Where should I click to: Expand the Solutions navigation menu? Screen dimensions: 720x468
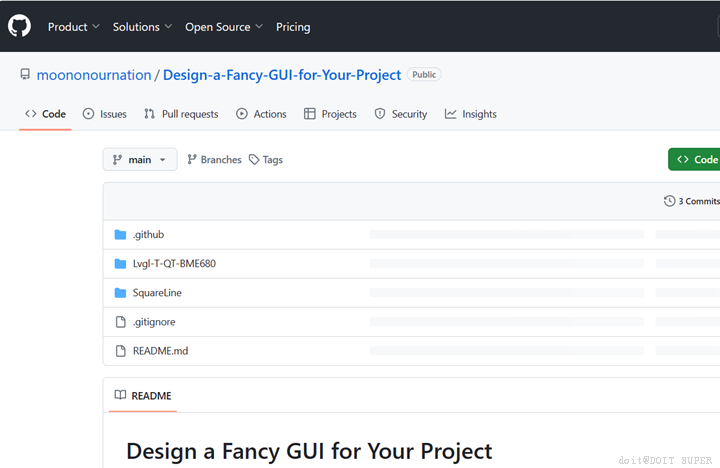point(142,27)
